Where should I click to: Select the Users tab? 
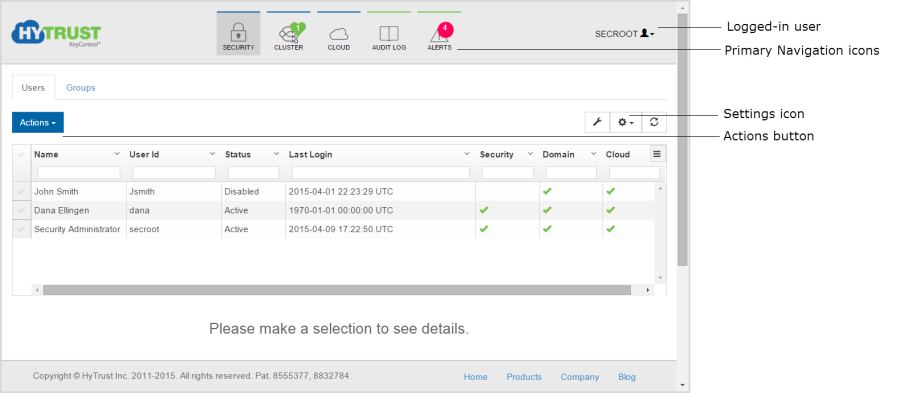[33, 88]
